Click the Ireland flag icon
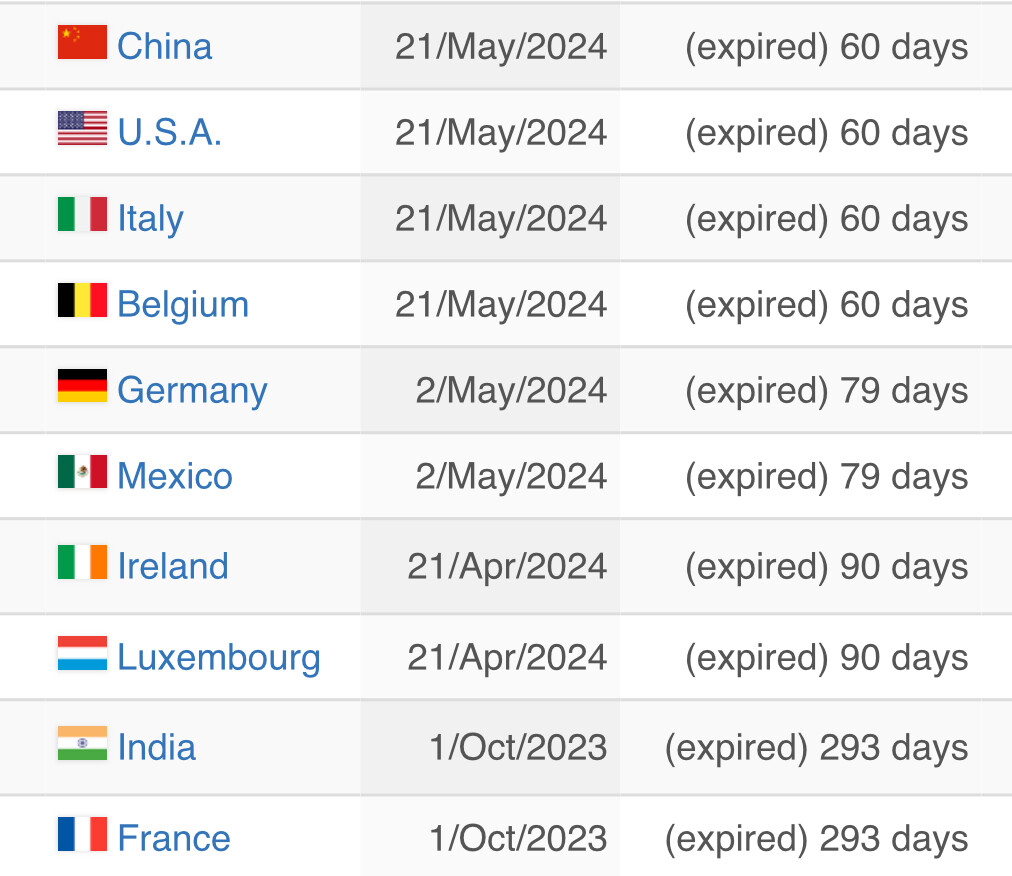This screenshot has height=876, width=1012. (82, 562)
